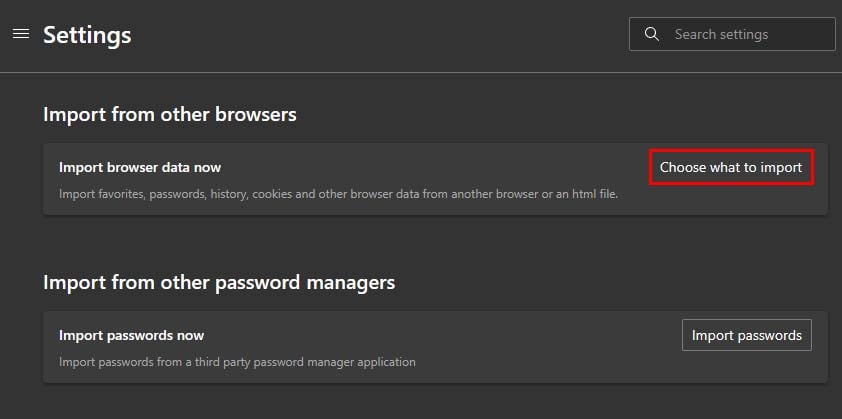Viewport: 842px width, 419px height.
Task: Click the divider line under the Settings header
Action: pos(421,72)
